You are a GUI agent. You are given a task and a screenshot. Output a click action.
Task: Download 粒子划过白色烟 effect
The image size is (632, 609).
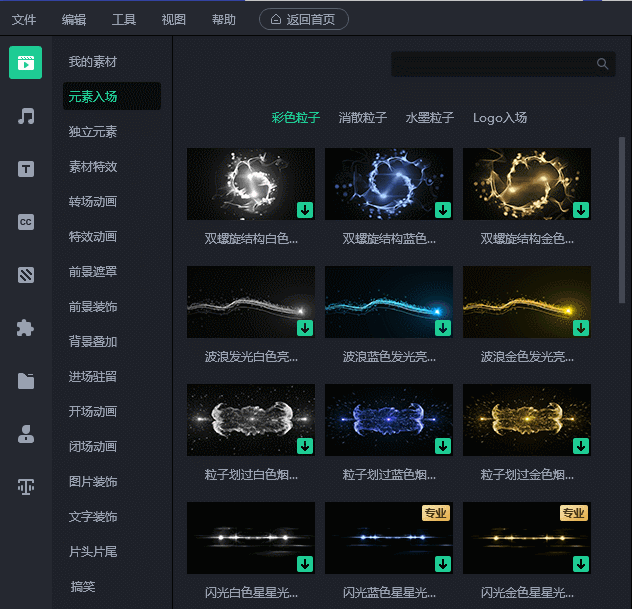[305, 446]
